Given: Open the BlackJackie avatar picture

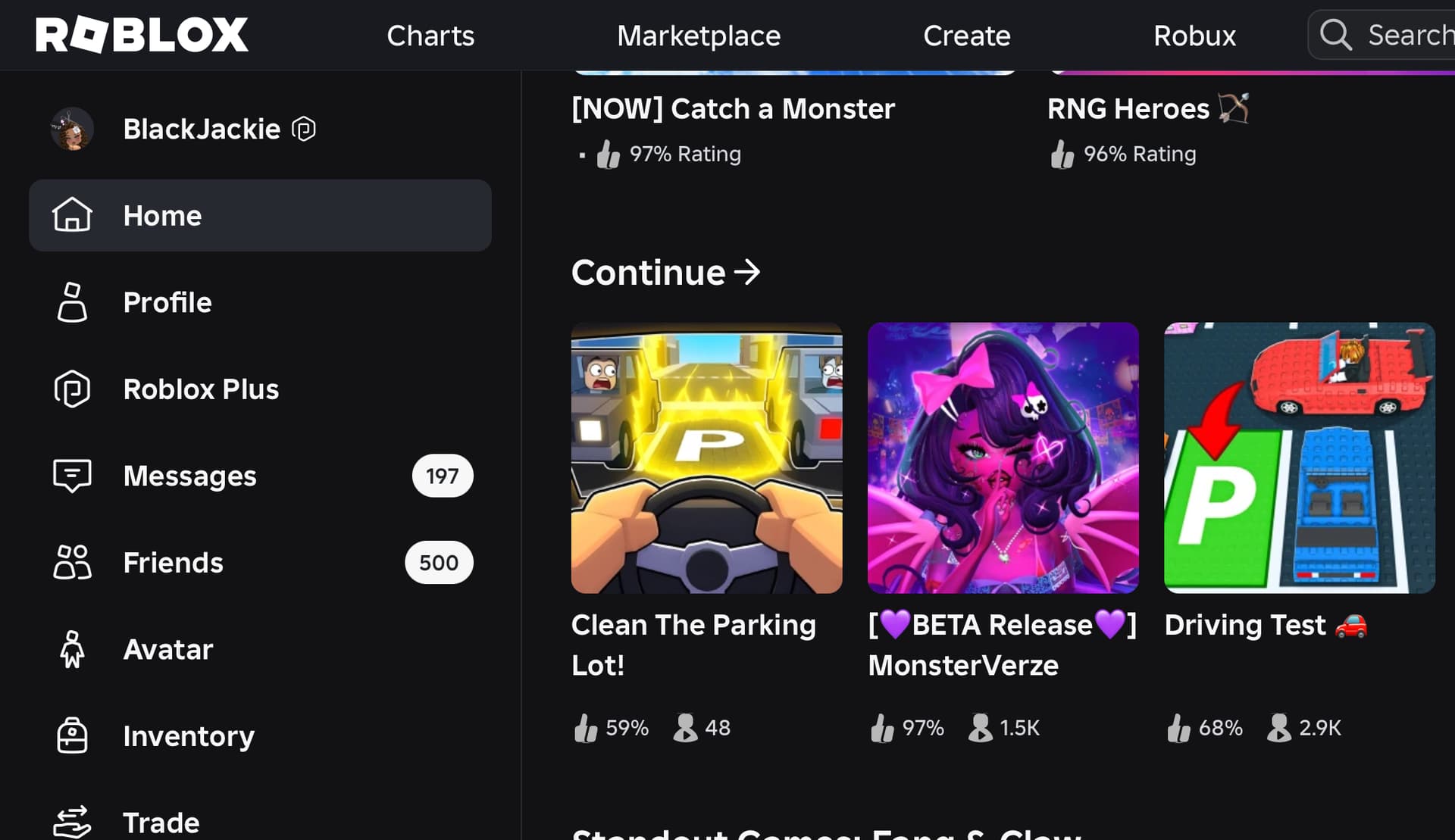Looking at the screenshot, I should click(x=72, y=129).
